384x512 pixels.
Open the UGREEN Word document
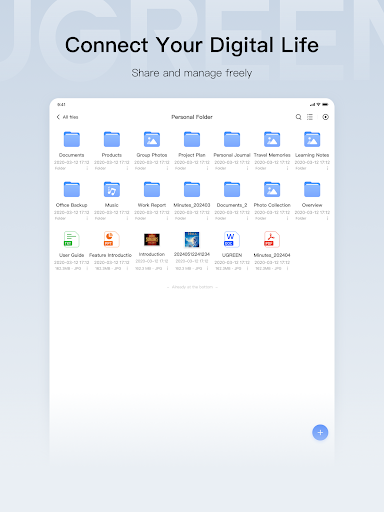(x=232, y=239)
